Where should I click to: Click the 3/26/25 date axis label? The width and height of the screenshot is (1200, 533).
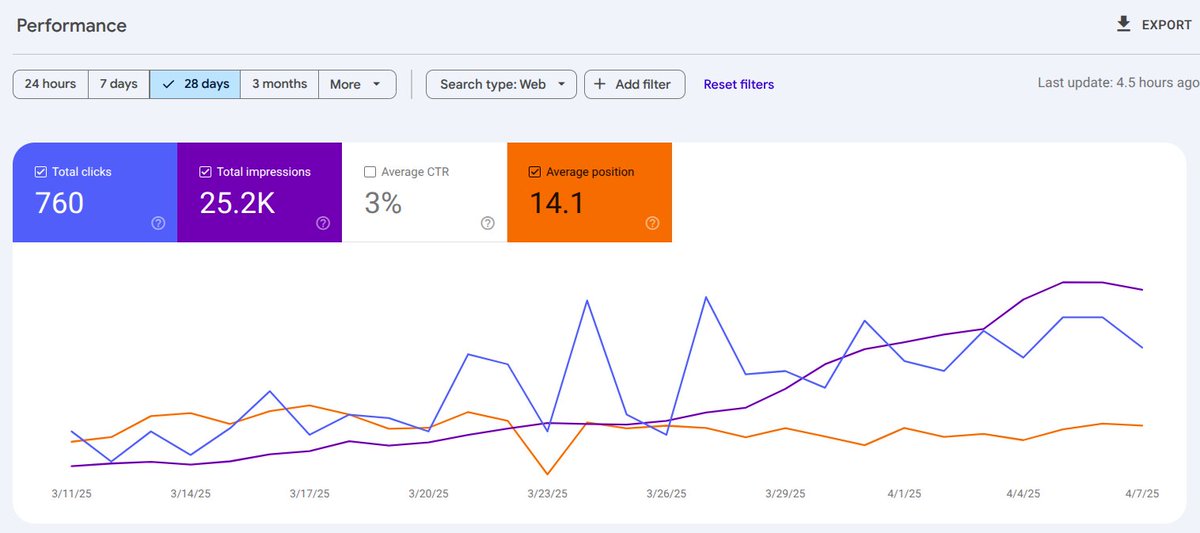coord(666,494)
